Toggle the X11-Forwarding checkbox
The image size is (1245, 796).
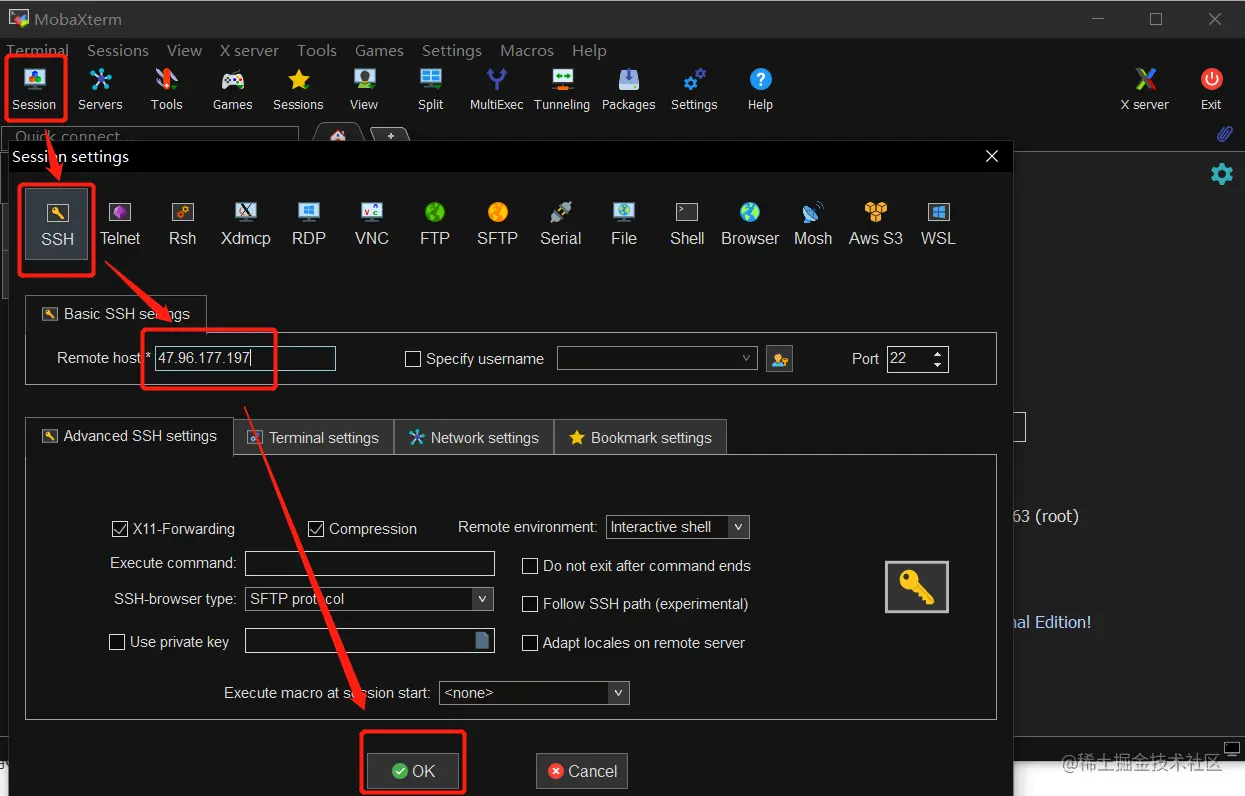tap(120, 529)
